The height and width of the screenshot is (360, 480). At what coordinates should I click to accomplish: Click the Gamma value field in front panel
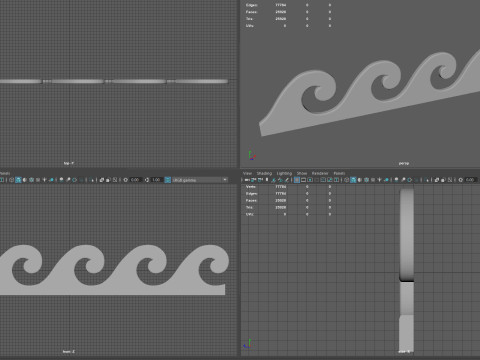click(157, 180)
